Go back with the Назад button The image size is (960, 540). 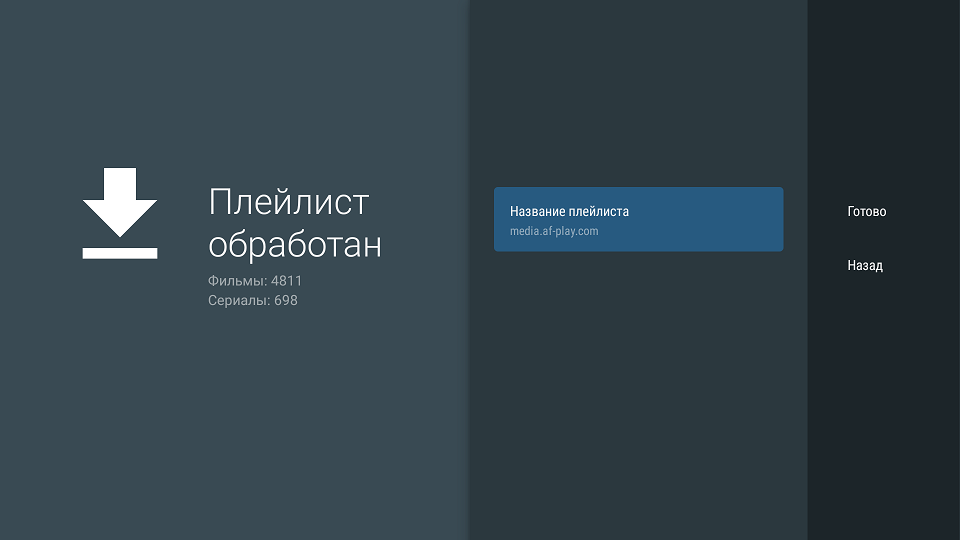865,266
